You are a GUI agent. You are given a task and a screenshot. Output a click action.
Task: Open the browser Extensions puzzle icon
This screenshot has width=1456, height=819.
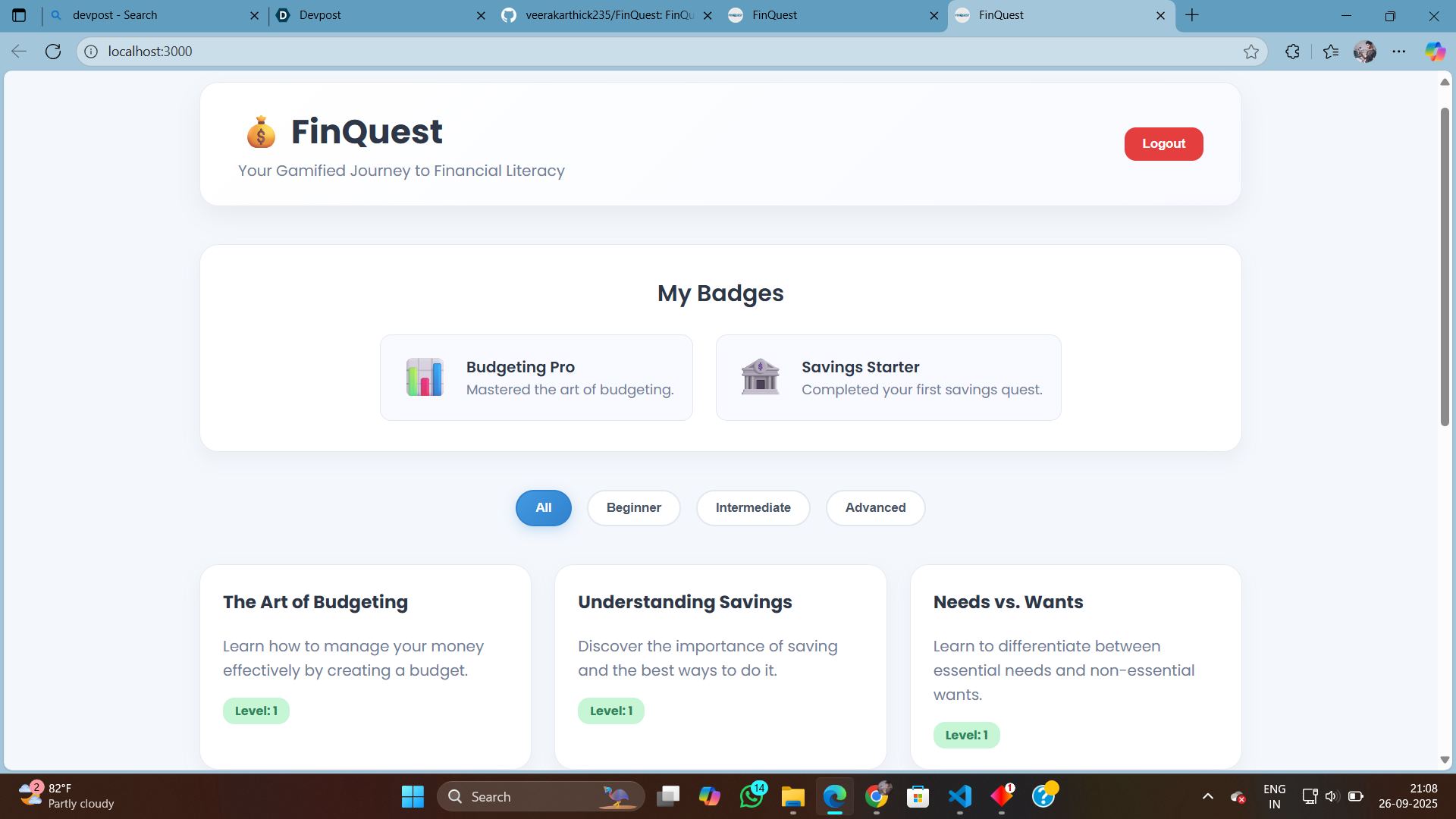point(1293,52)
